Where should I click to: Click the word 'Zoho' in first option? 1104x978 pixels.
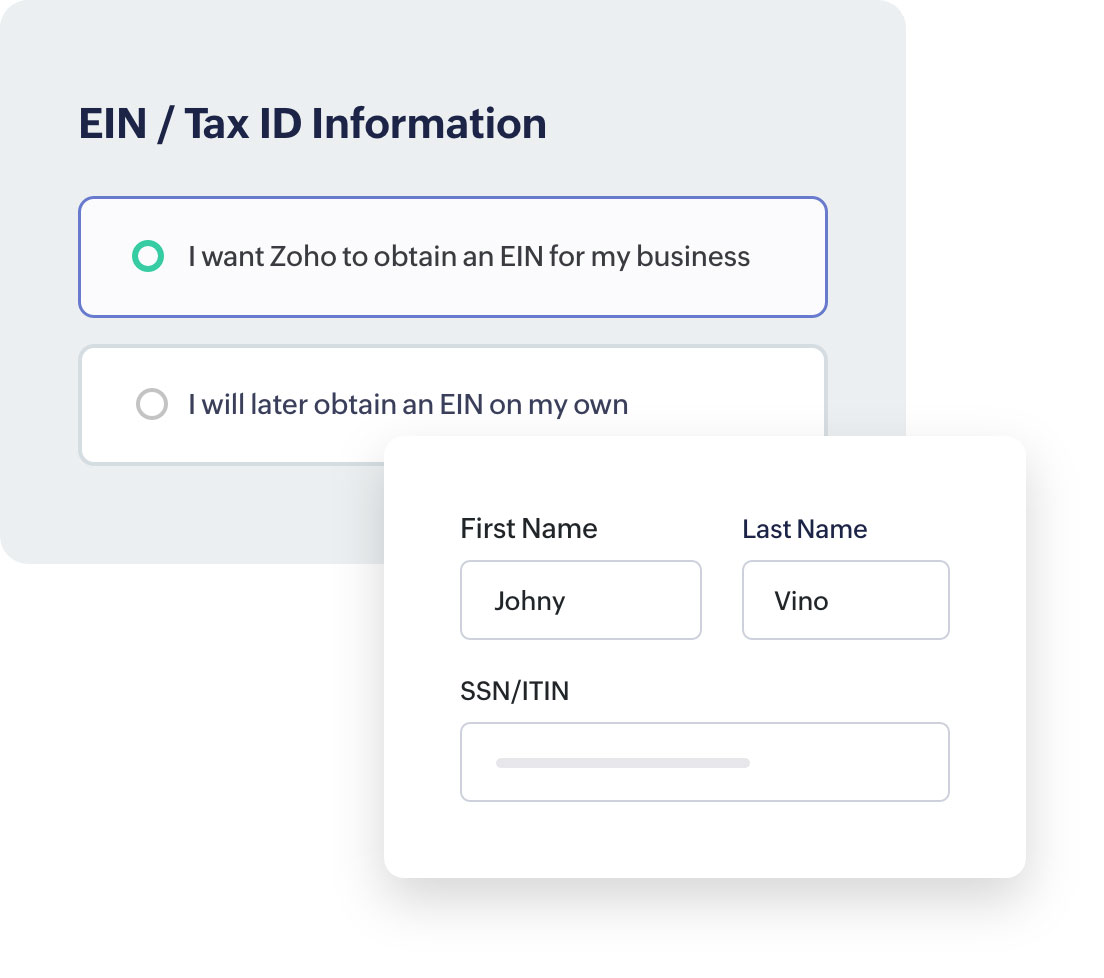(304, 257)
